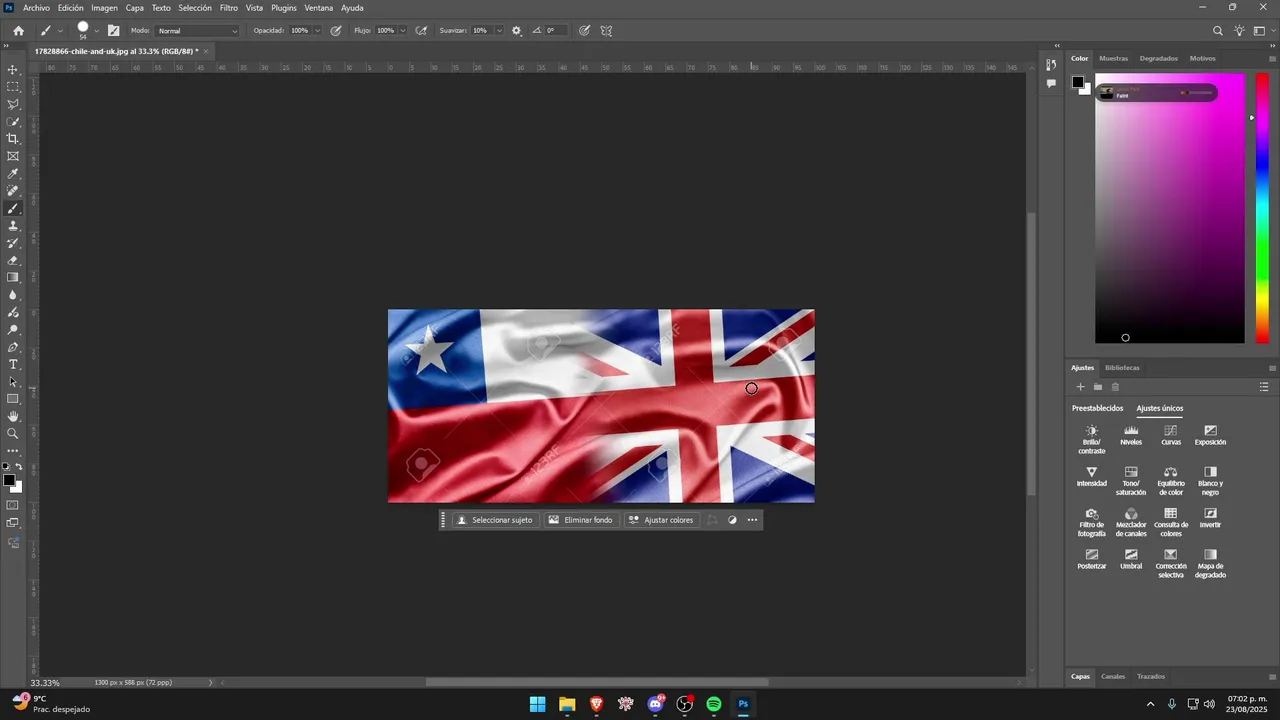
Task: Click the foreground color swatch in Color panel
Action: [1079, 83]
